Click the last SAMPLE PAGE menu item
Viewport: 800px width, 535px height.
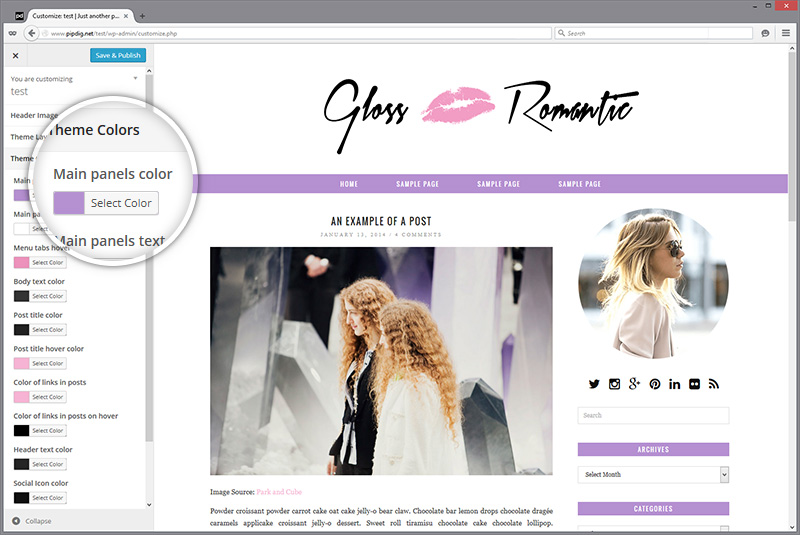coord(579,184)
